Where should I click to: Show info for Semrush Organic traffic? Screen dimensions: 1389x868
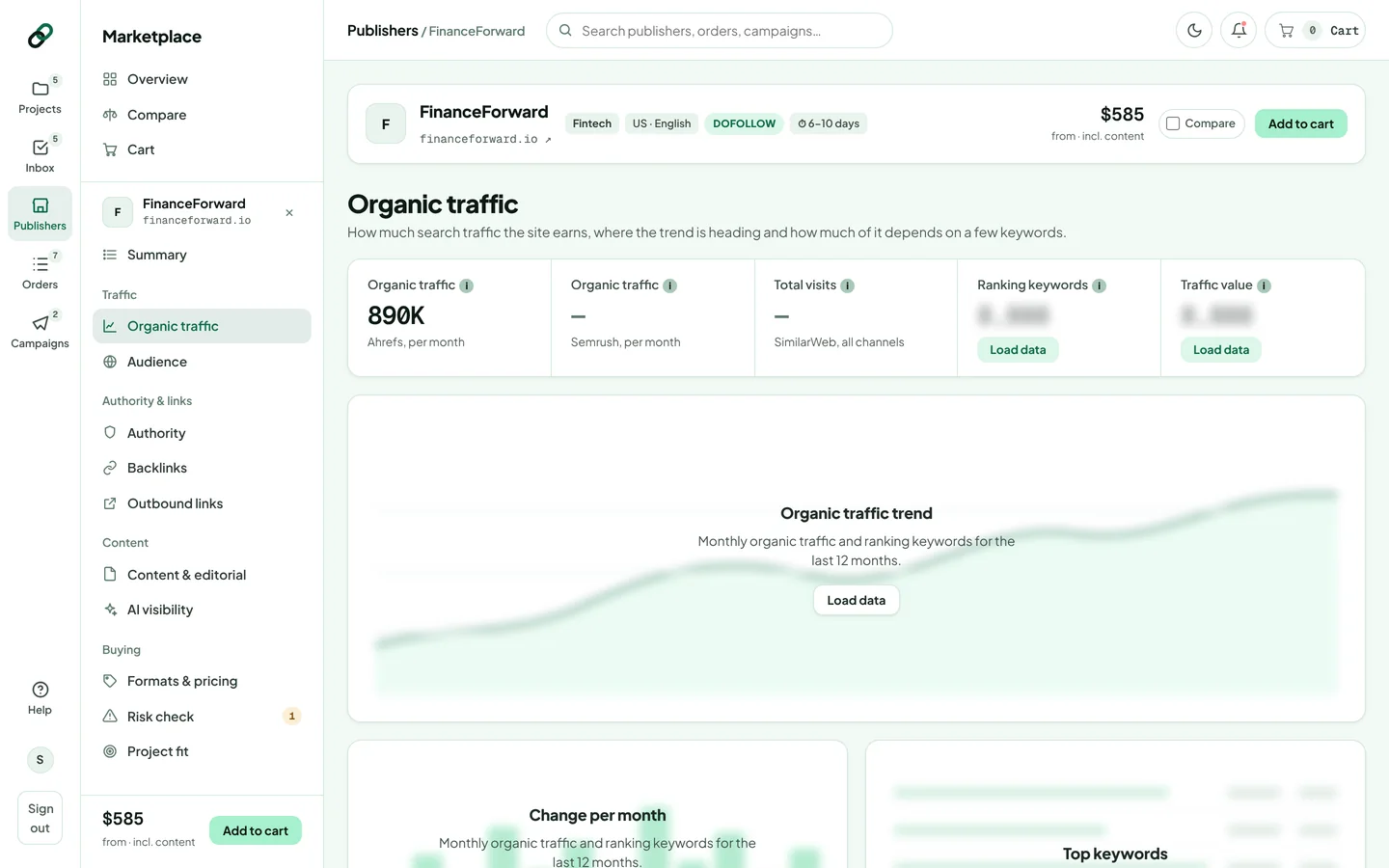[670, 285]
